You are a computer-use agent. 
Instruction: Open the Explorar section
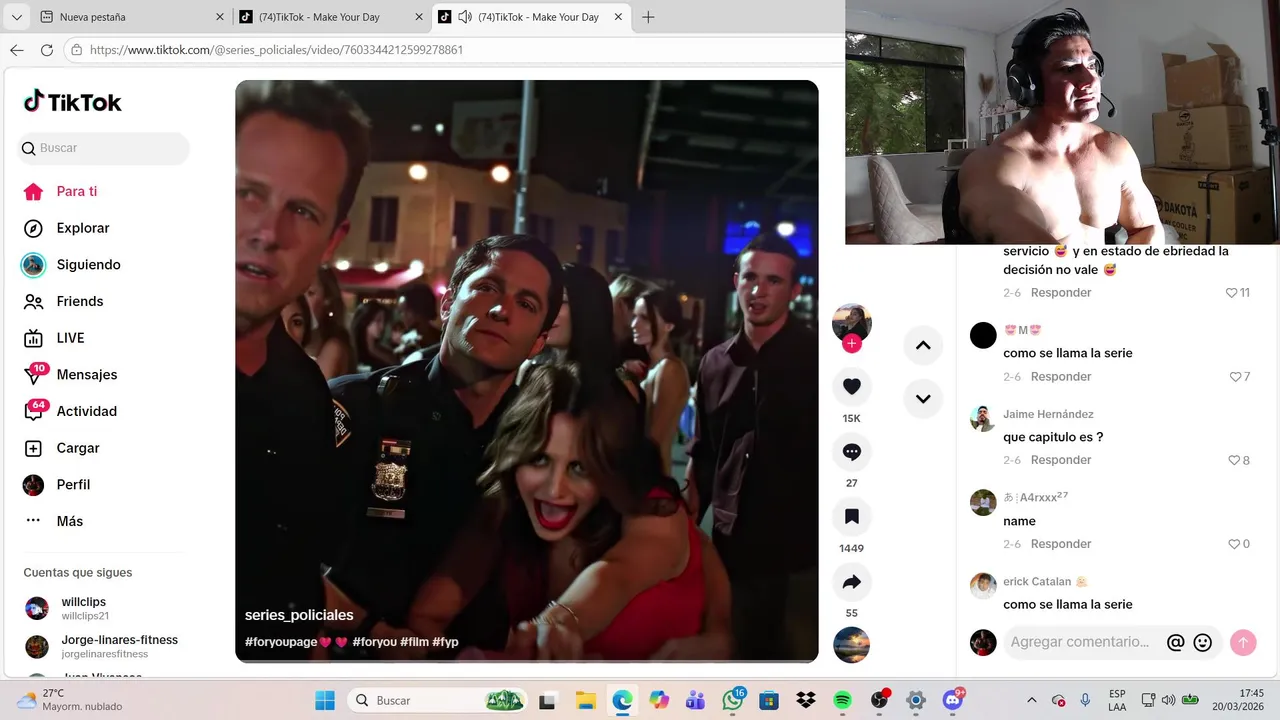[x=66, y=228]
